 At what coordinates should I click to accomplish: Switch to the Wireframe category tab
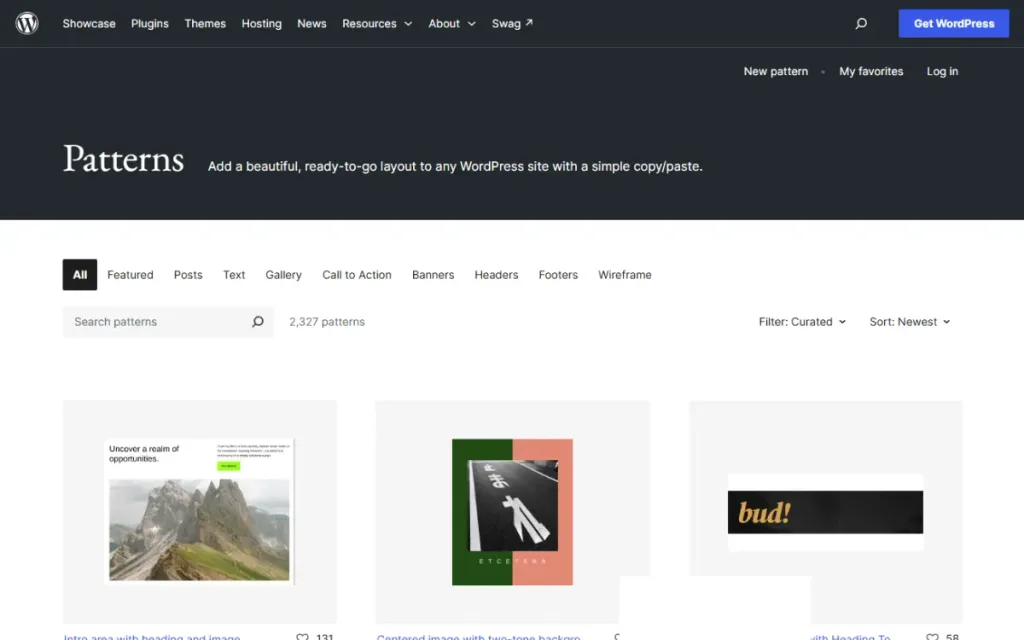point(624,274)
